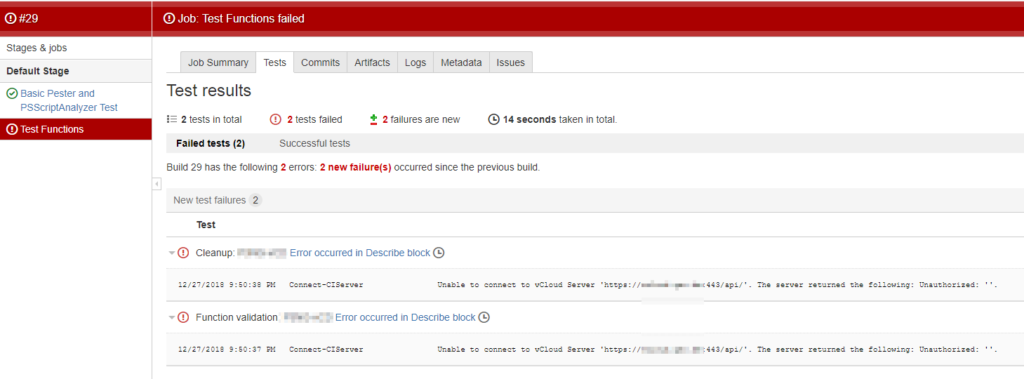Viewport: 1024px width, 379px height.
Task: Click the tests failed warning icon
Action: (276, 120)
